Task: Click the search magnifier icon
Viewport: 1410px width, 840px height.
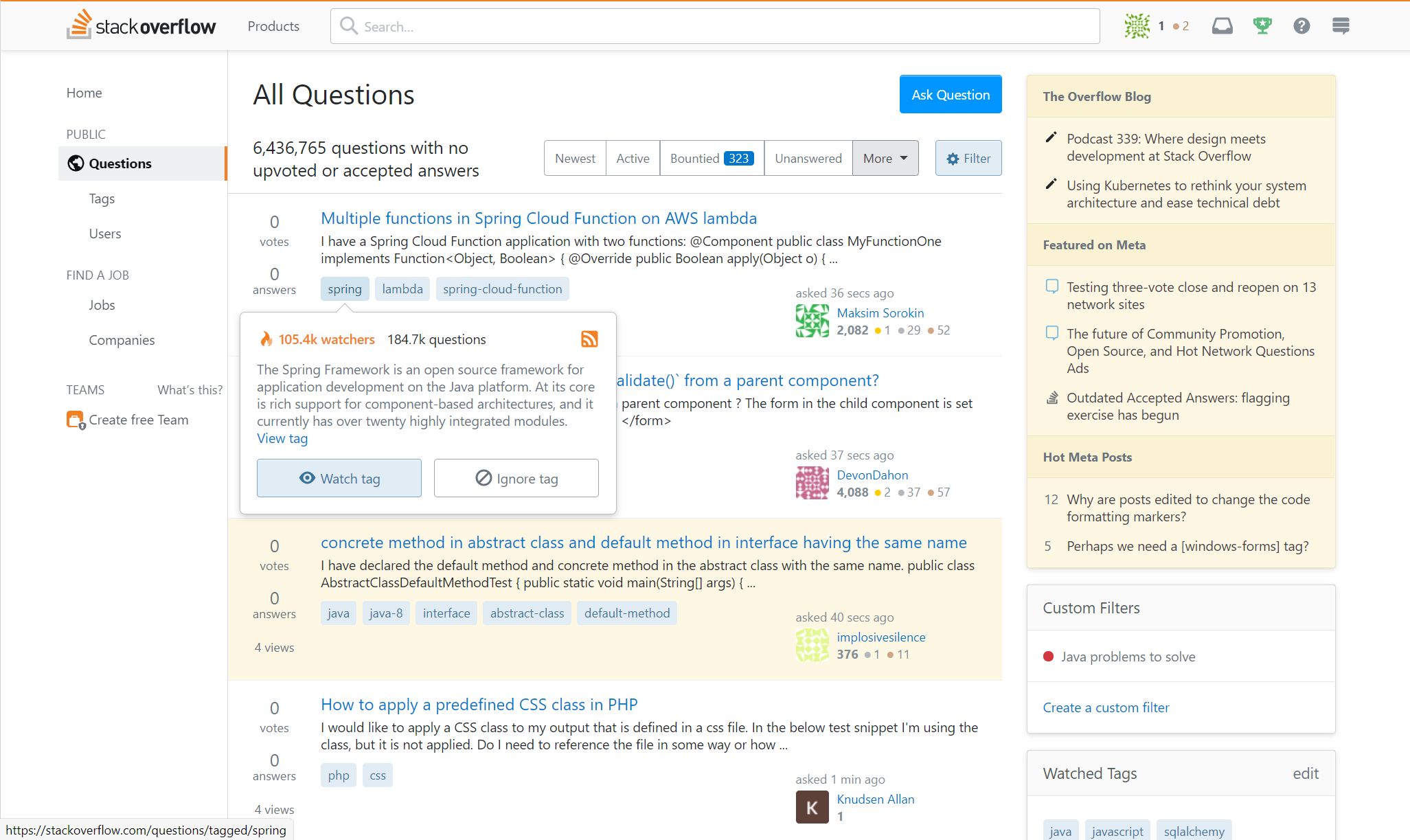Action: [349, 26]
